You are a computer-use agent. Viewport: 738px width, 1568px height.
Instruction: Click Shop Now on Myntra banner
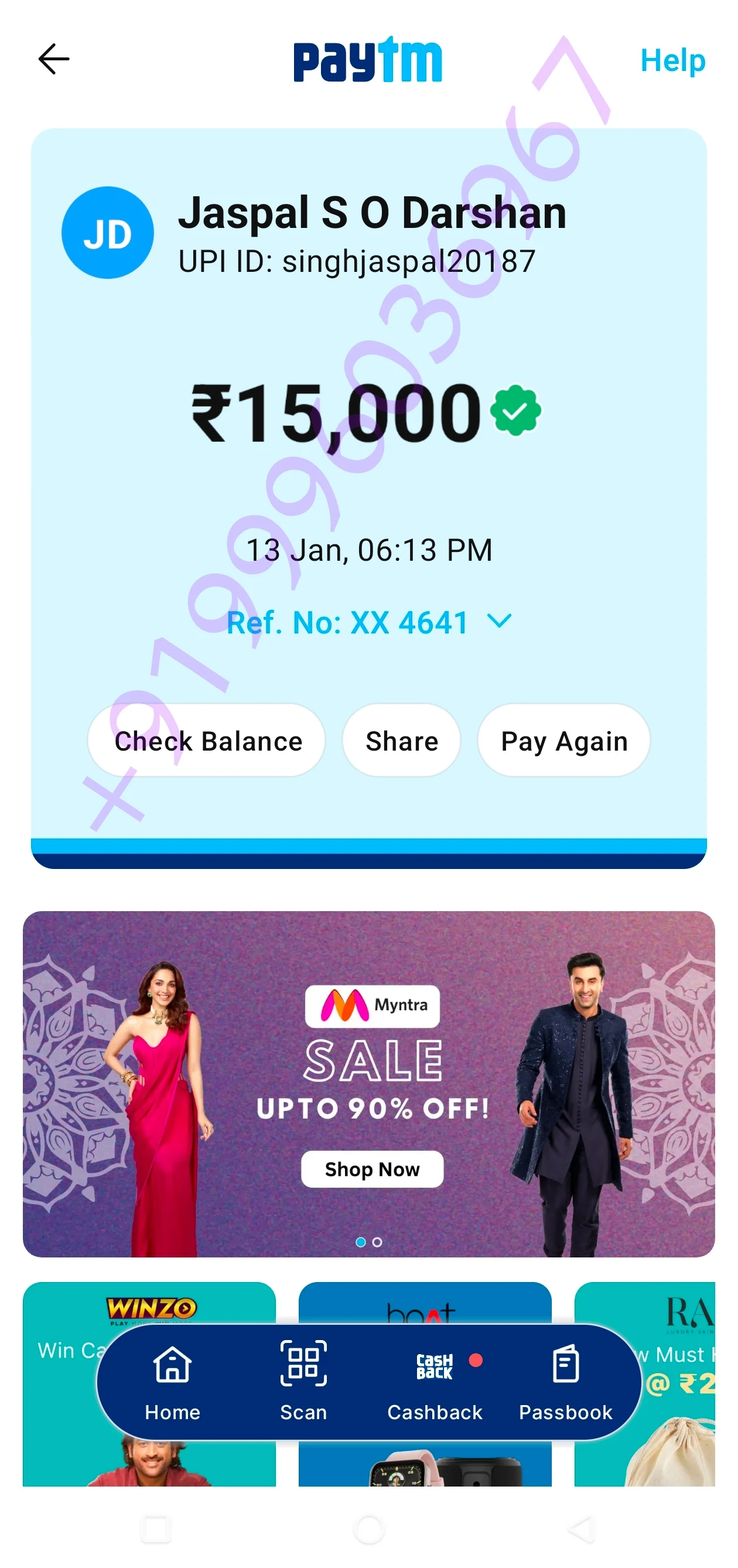click(x=373, y=1170)
